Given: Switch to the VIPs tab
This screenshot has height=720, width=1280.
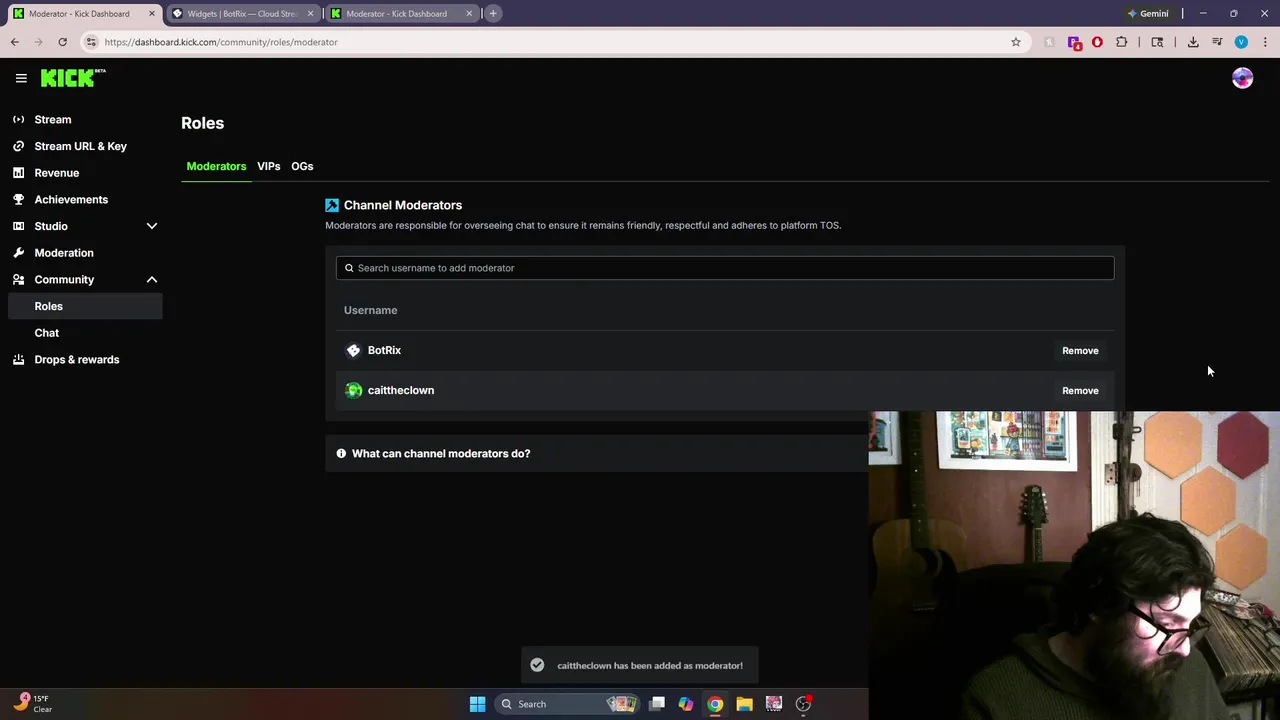Looking at the screenshot, I should coord(268,166).
